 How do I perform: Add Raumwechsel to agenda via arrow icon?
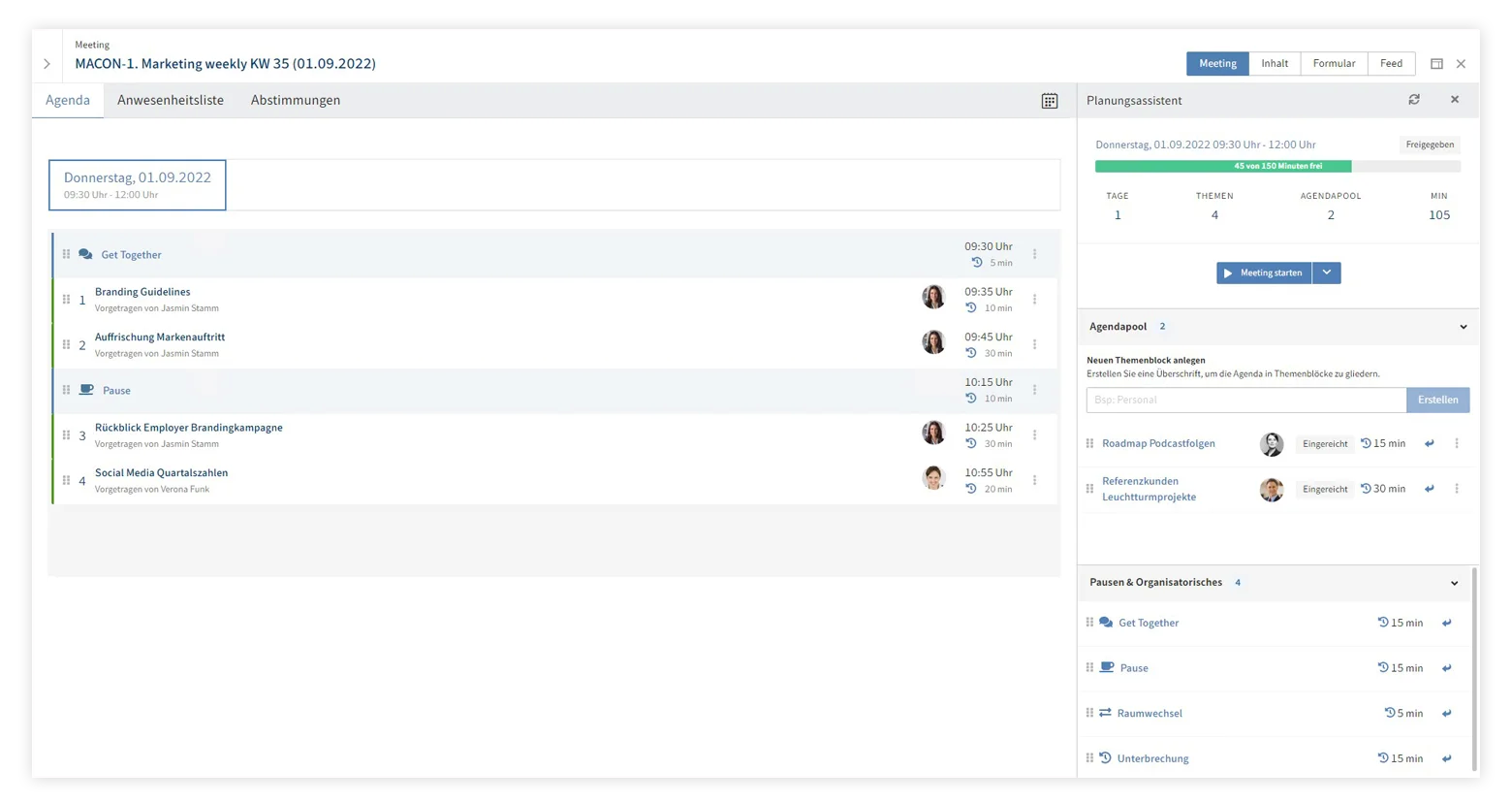[1446, 714]
